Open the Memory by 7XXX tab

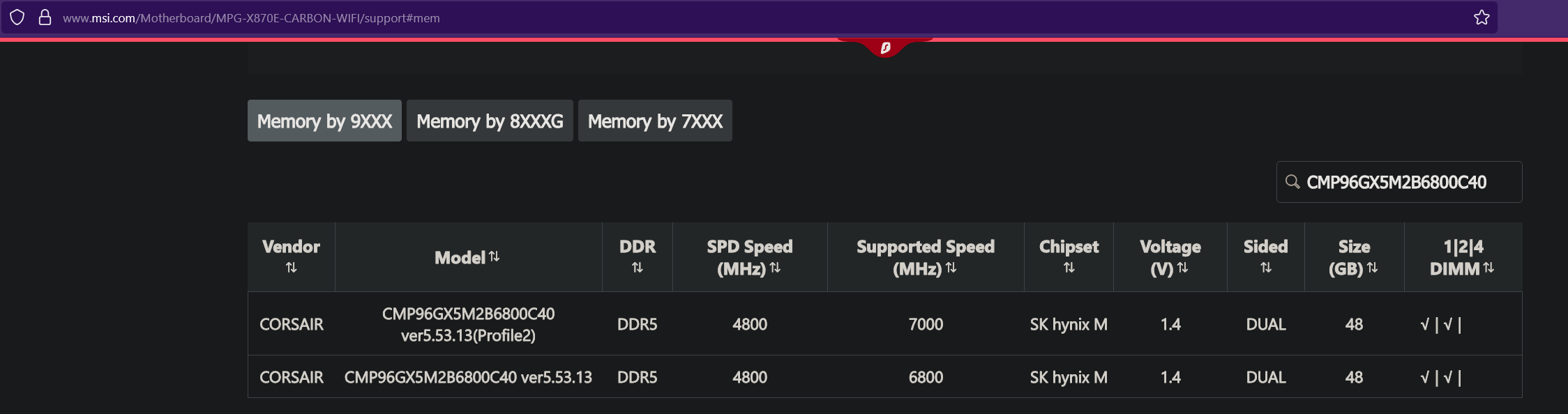tap(655, 121)
